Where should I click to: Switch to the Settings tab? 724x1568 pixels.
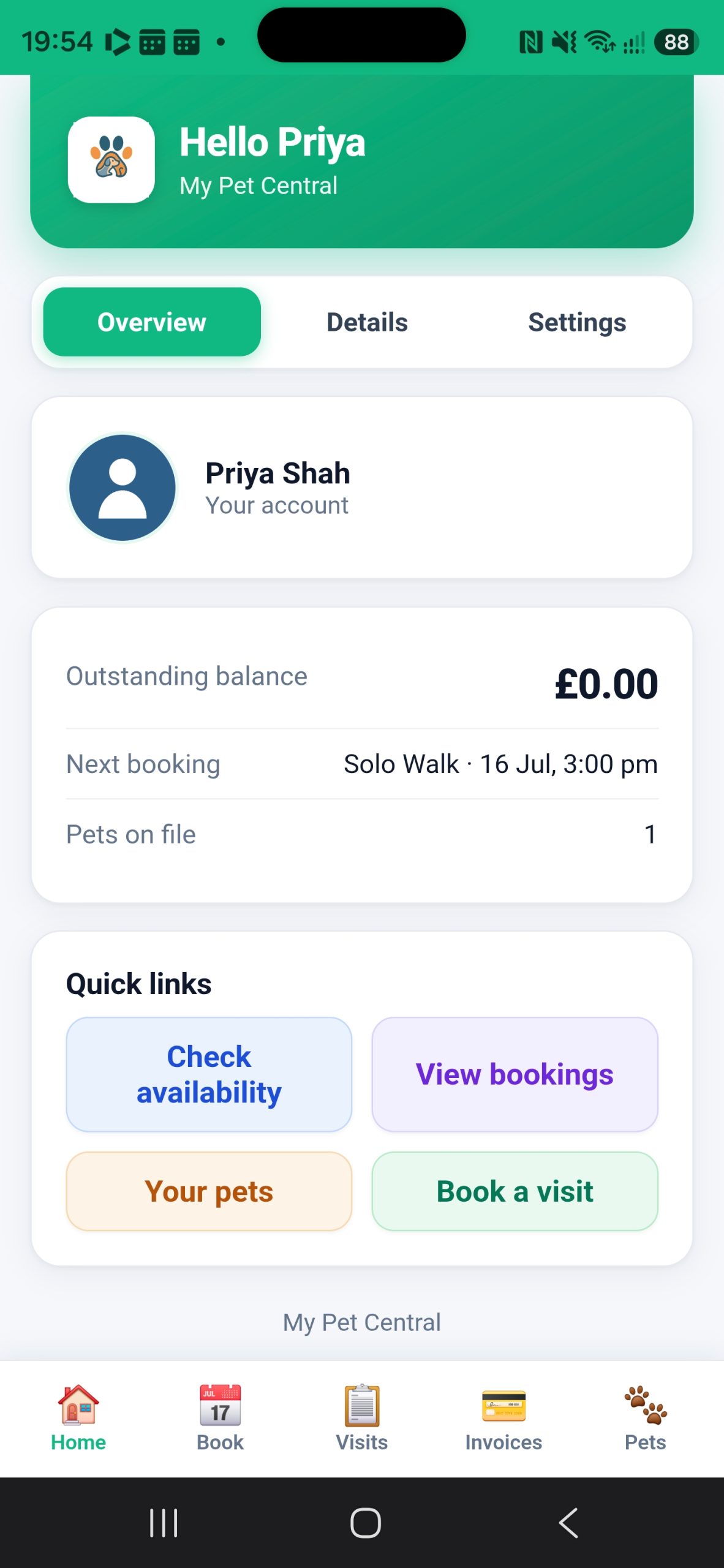pos(577,322)
